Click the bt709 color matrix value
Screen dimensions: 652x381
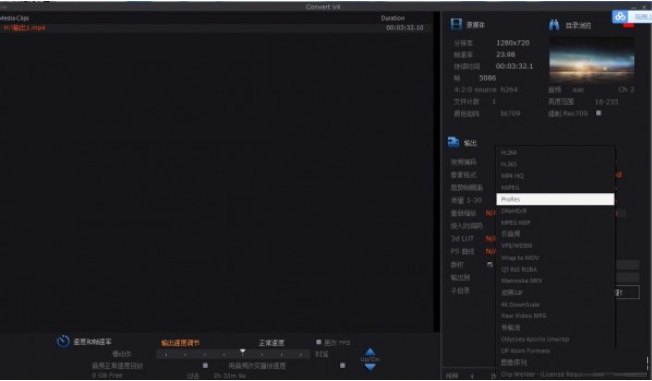[x=511, y=113]
